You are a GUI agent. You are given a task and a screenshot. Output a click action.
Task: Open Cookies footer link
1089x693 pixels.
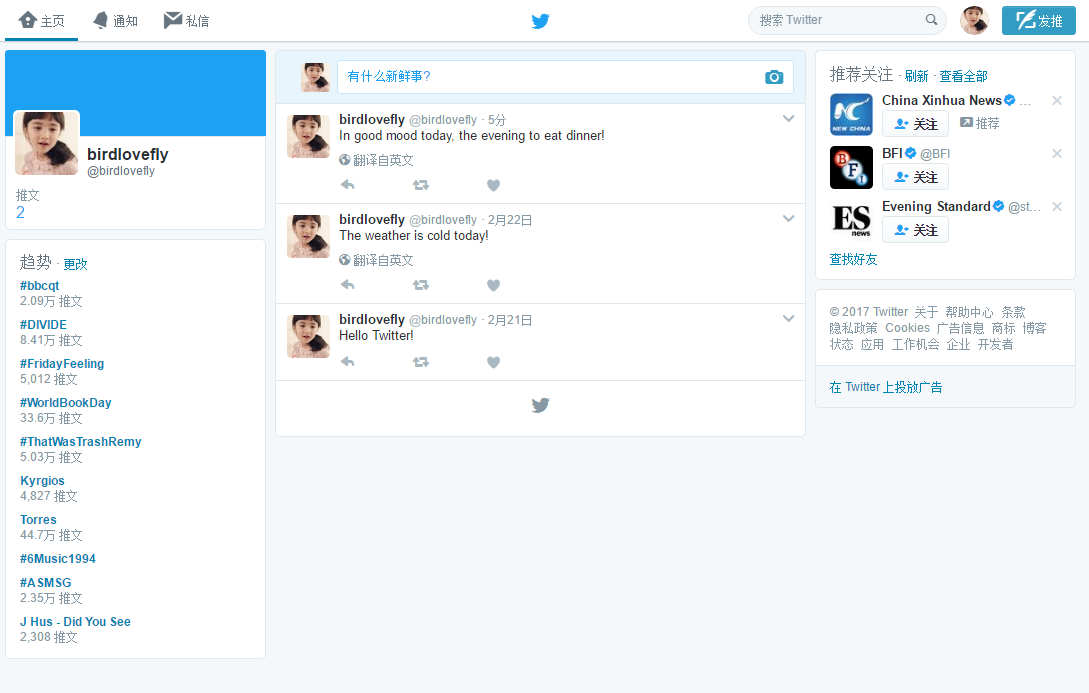(907, 328)
